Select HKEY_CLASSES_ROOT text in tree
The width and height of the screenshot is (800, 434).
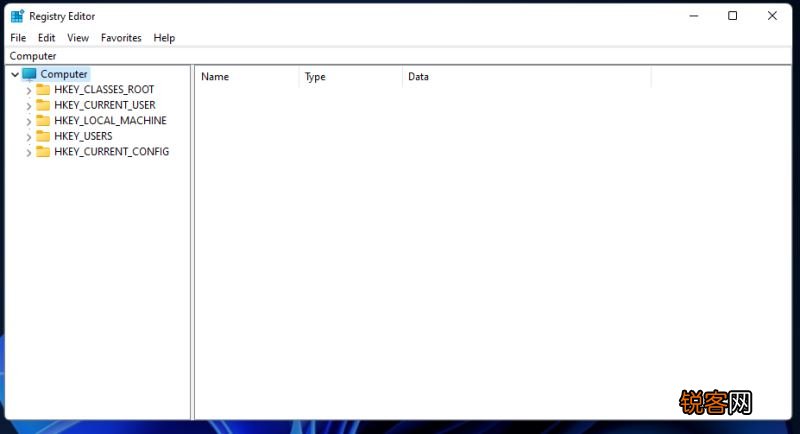point(104,90)
